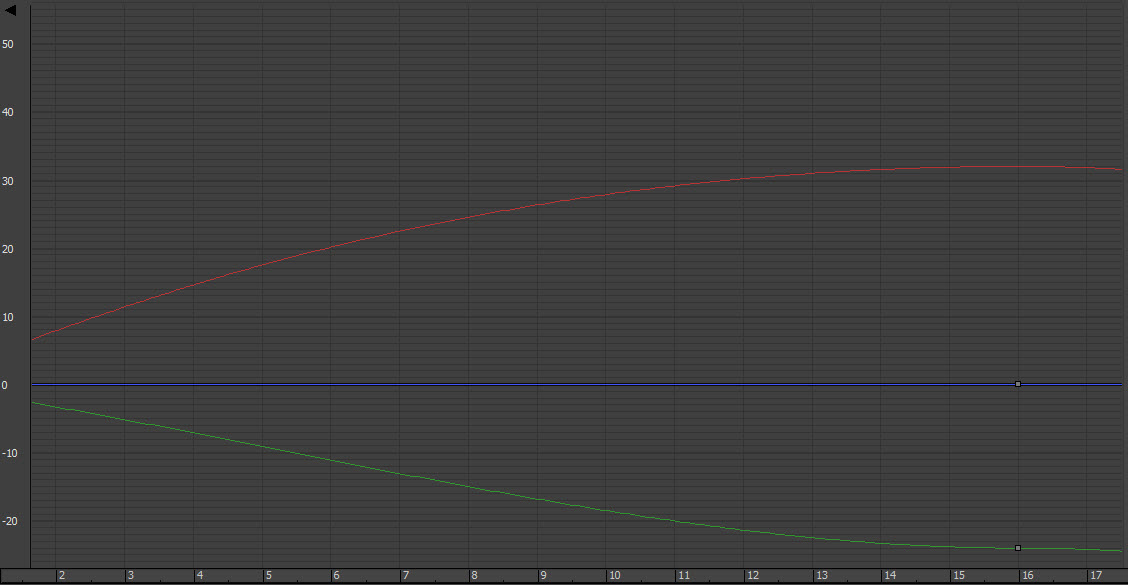Click frame 12 on the time ruler
Screen dimensions: 1128x585
coord(752,576)
